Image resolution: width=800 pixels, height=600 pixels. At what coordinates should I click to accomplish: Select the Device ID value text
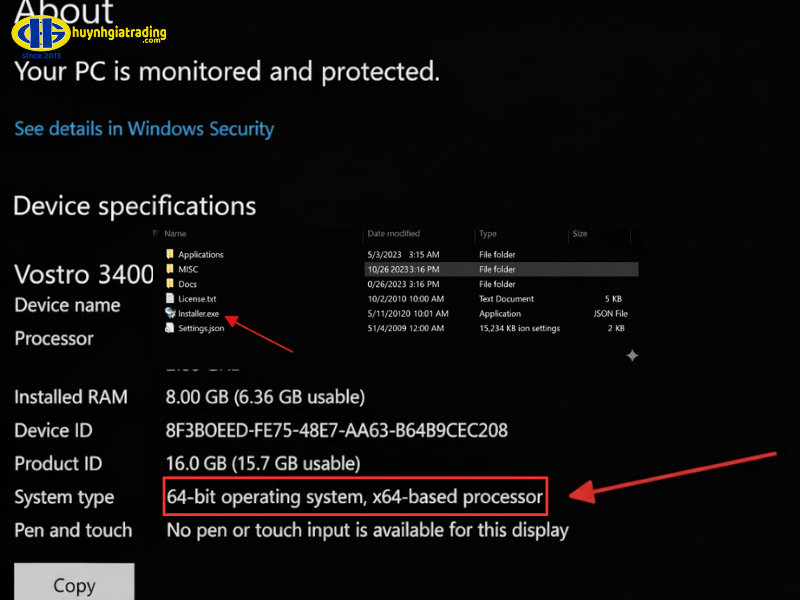(336, 431)
